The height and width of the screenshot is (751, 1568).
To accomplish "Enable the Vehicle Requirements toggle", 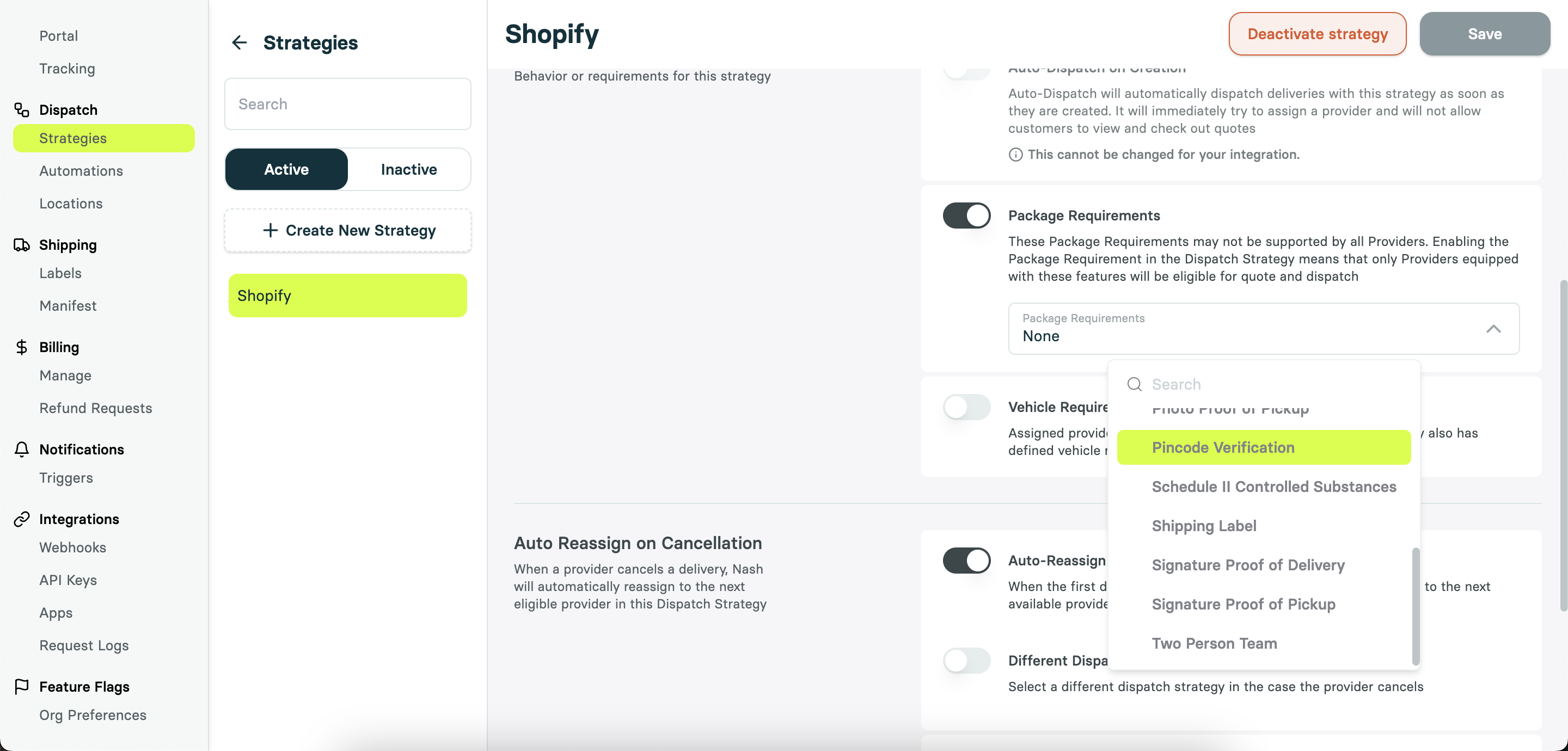I will click(966, 407).
